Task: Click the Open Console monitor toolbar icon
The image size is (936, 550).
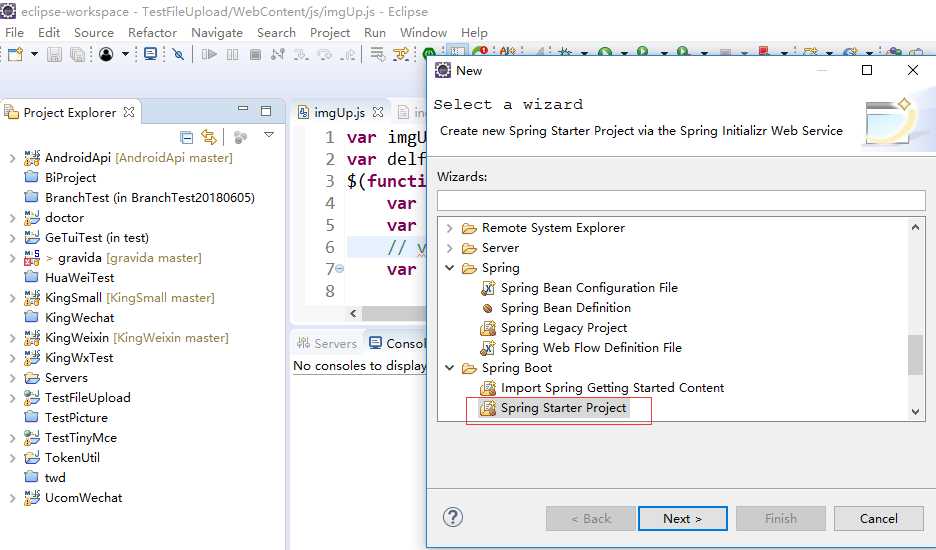Action: 151,54
